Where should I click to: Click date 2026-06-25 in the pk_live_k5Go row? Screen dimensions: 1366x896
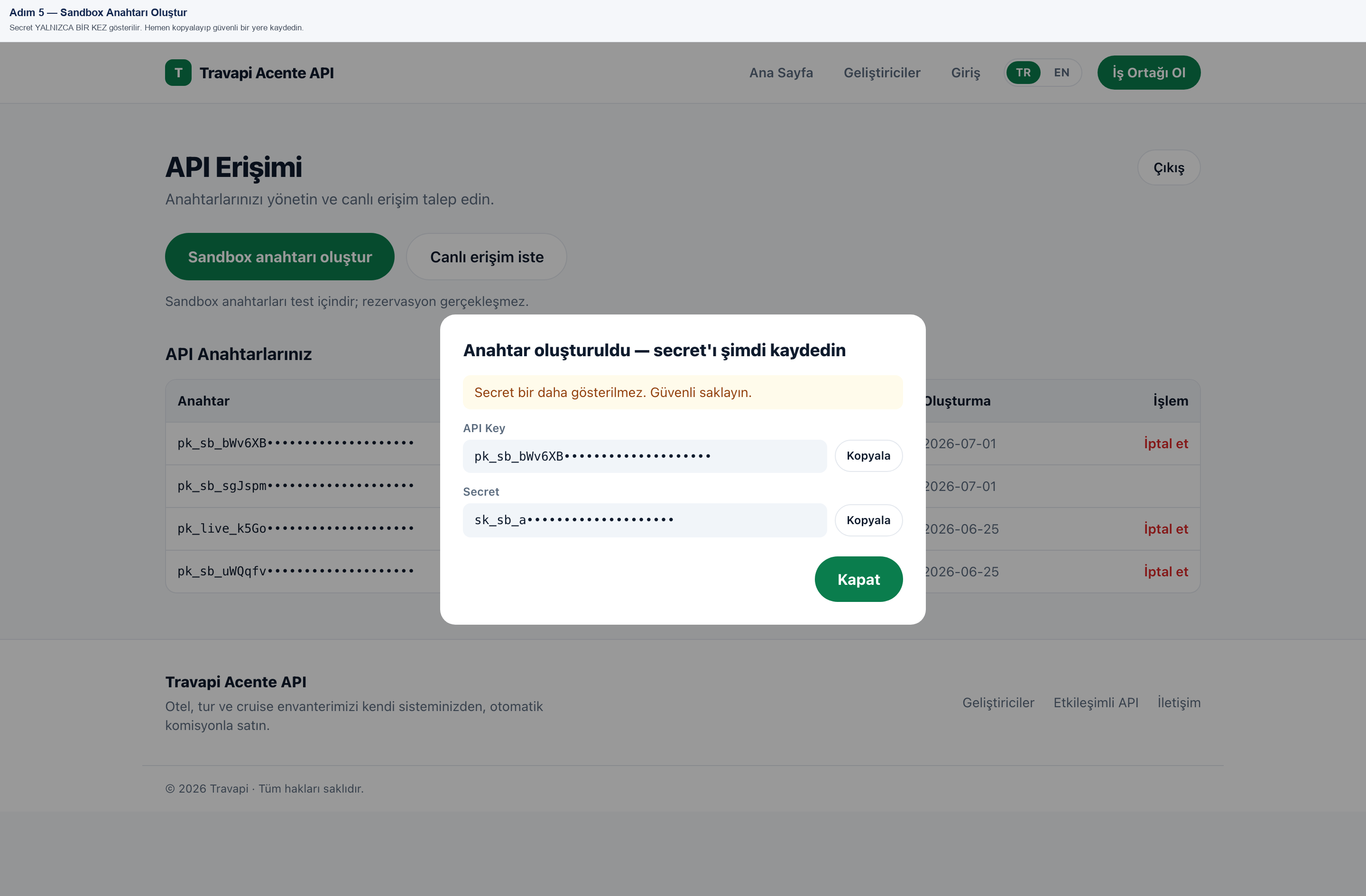[x=961, y=529]
